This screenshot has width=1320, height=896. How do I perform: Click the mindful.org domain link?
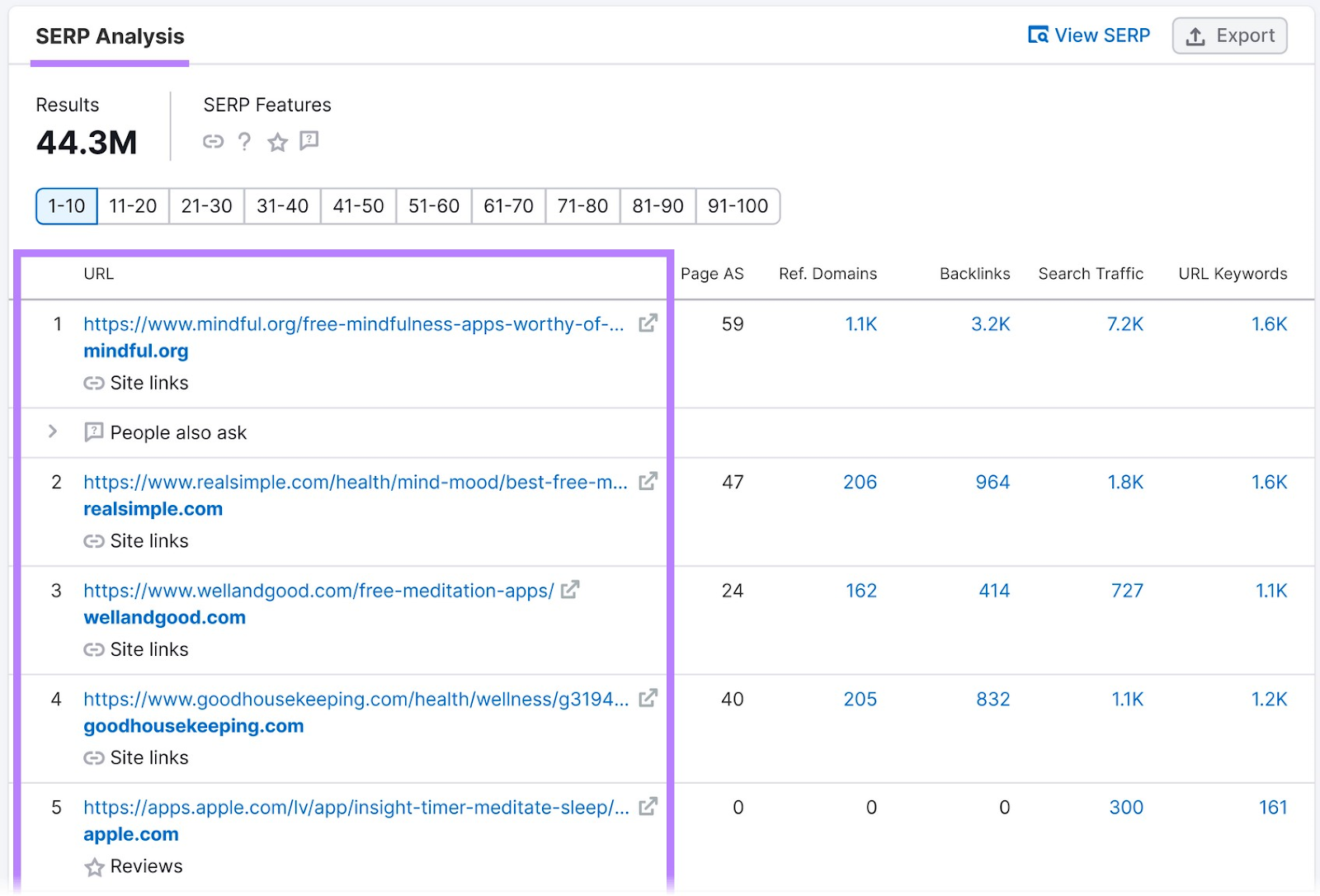pyautogui.click(x=136, y=351)
